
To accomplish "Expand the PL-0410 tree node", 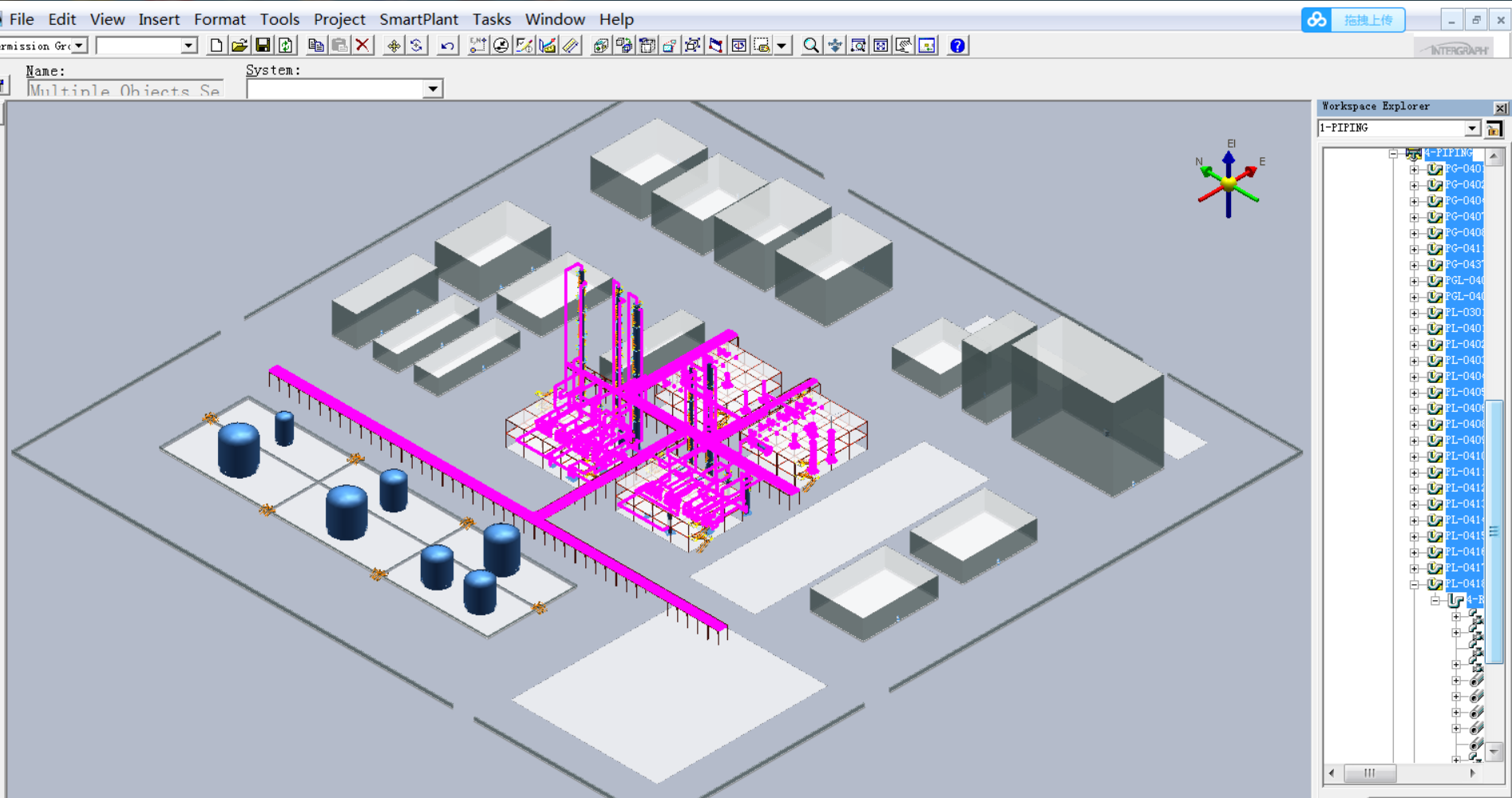I will click(1414, 456).
